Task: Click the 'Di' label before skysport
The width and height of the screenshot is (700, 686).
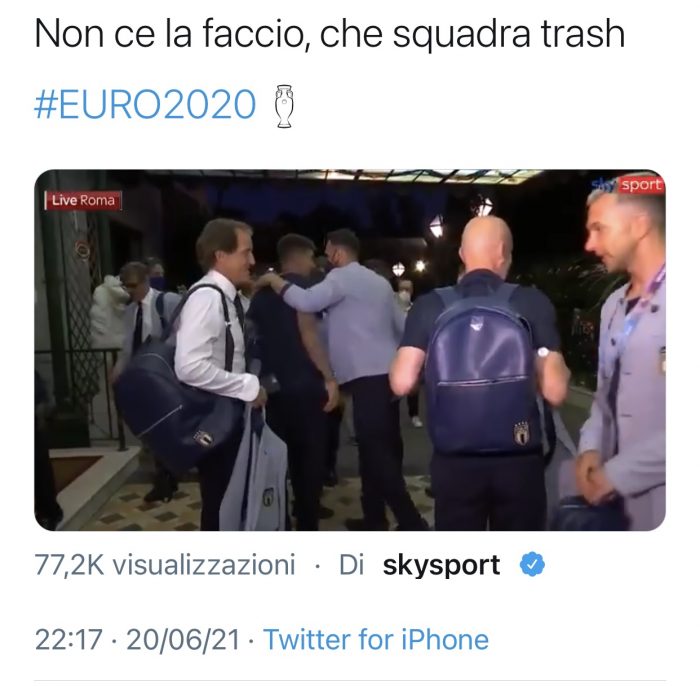Action: pos(352,565)
